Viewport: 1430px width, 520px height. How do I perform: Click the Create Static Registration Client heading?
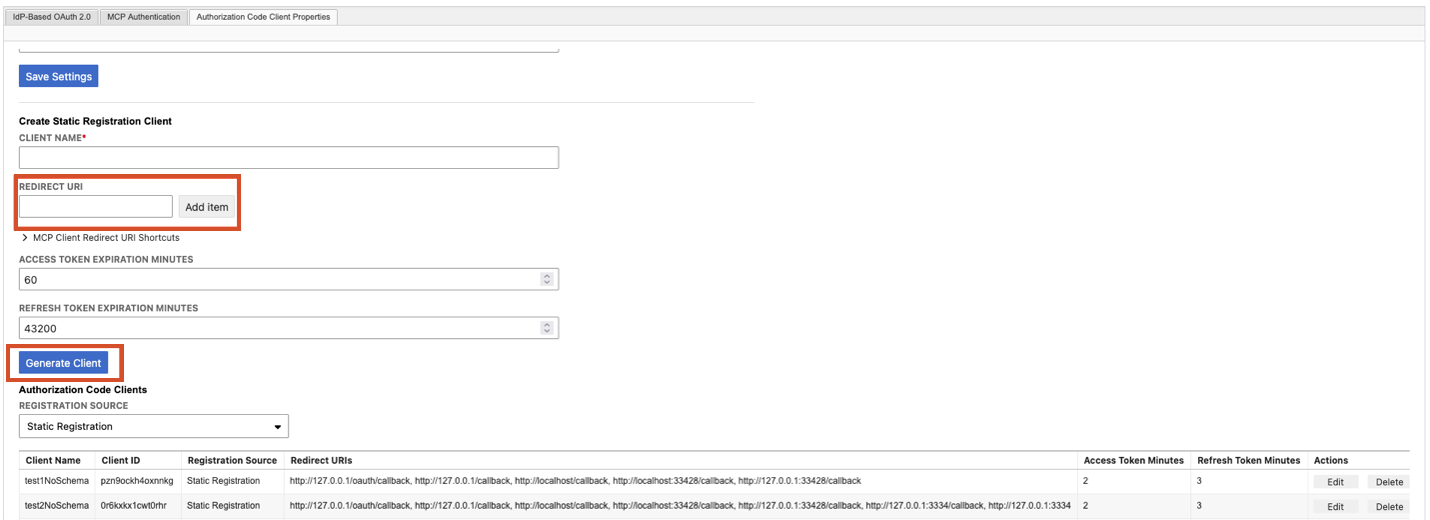point(95,121)
